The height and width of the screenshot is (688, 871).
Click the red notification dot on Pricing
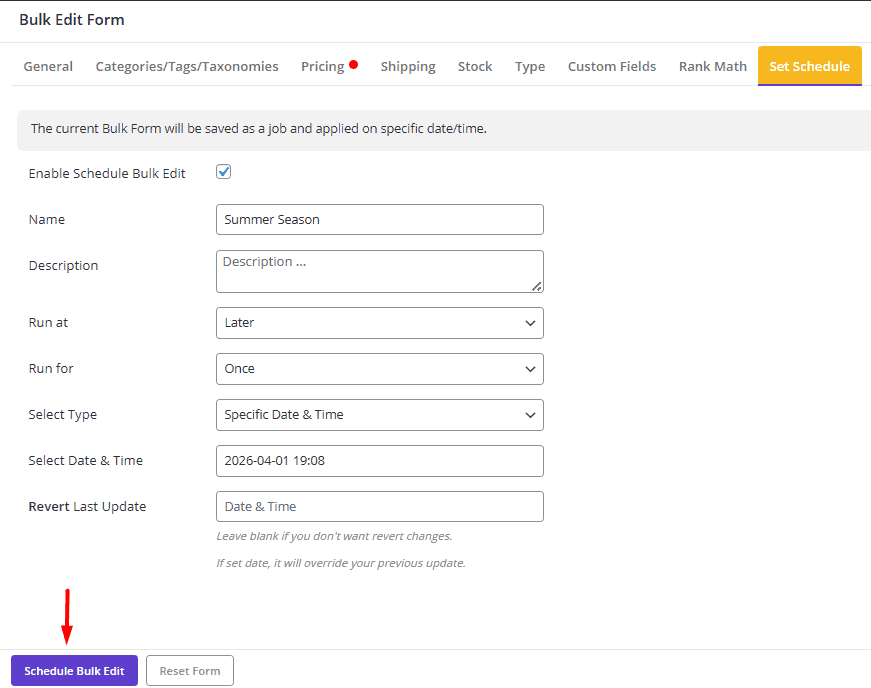352,62
